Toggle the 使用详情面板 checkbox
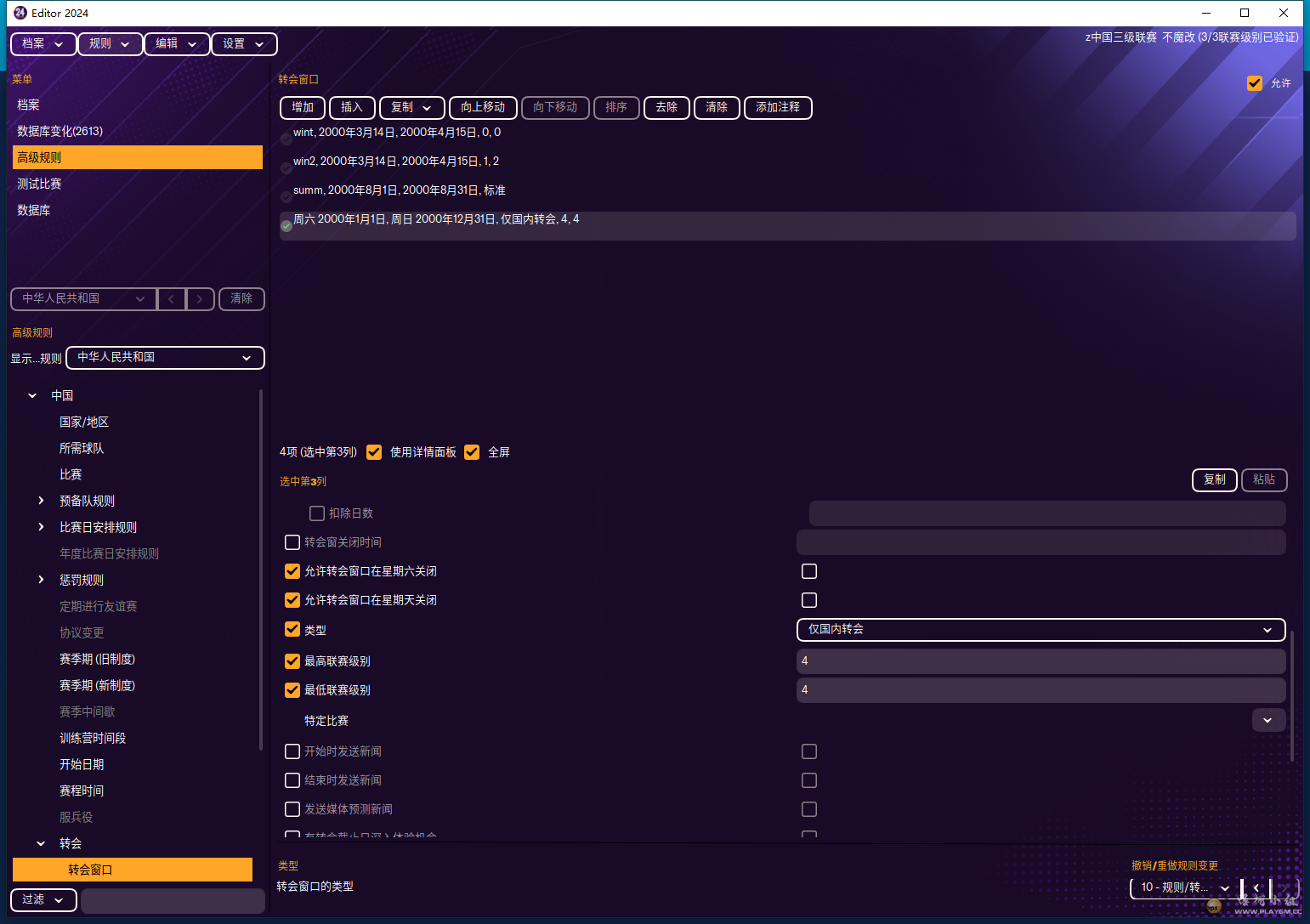Screen dimensions: 1310x924 (x=374, y=452)
